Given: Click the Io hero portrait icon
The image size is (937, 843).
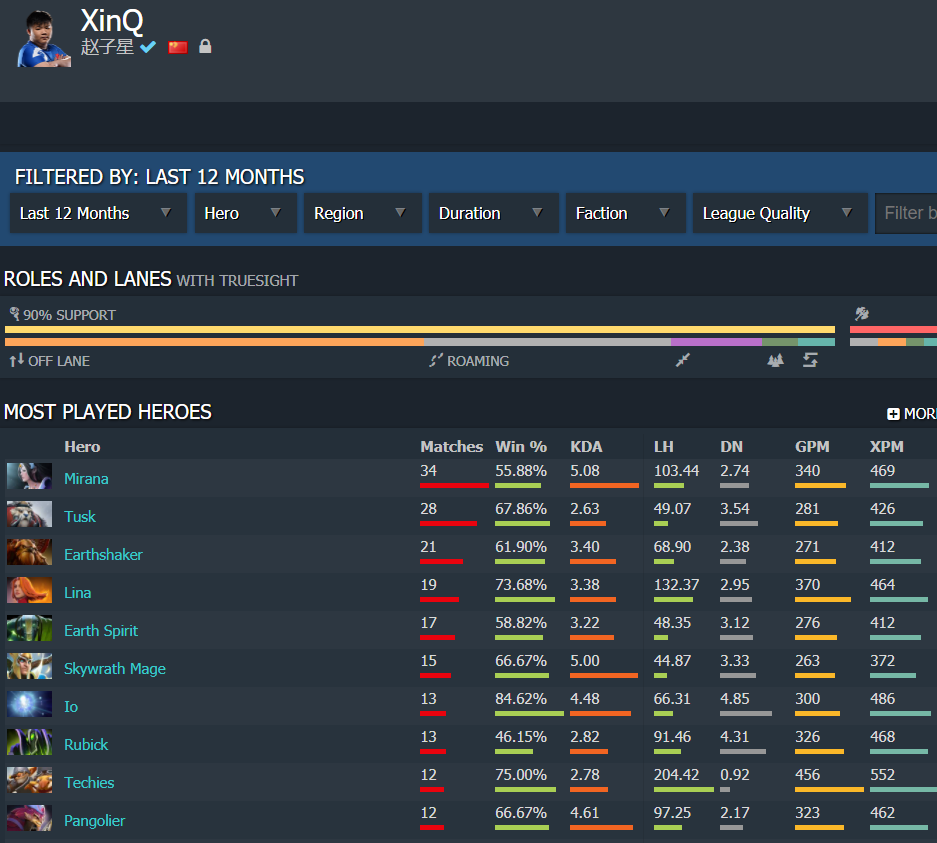Looking at the screenshot, I should point(29,705).
